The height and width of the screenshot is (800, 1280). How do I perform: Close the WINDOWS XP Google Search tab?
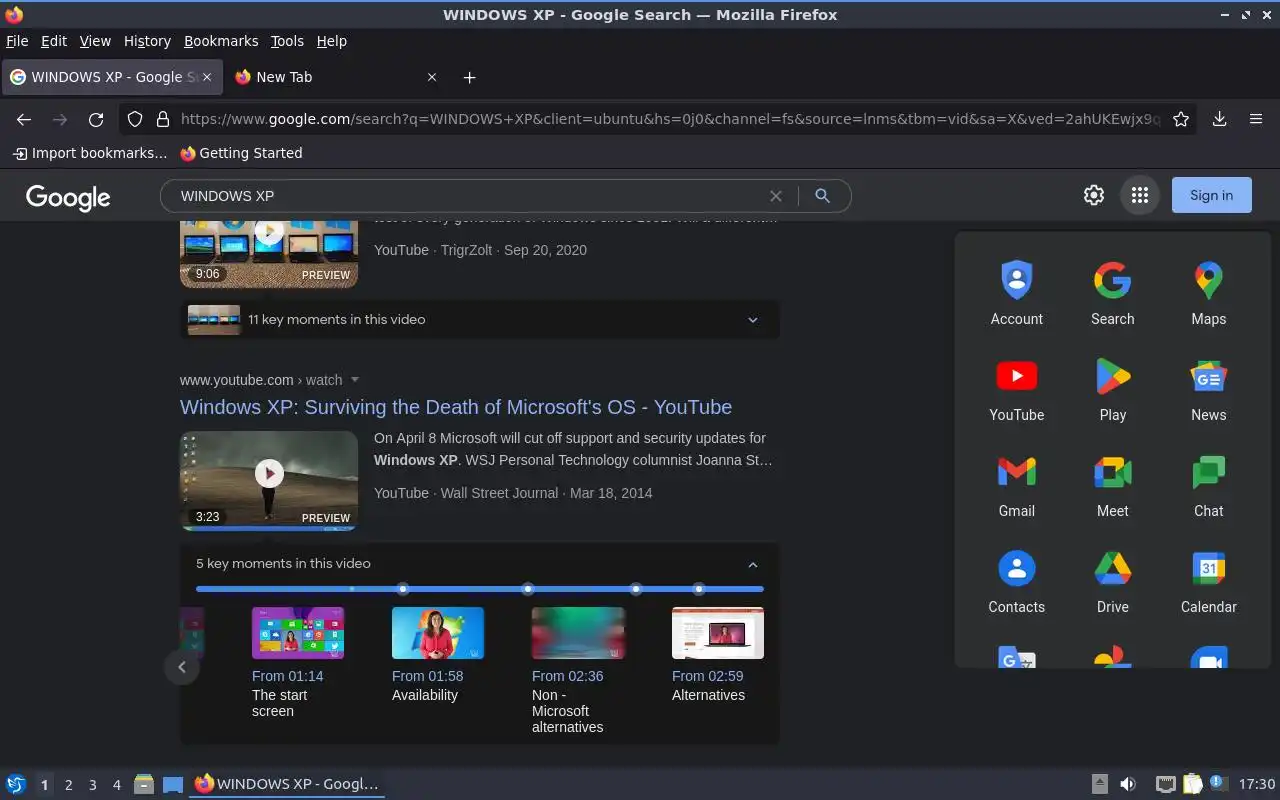pyautogui.click(x=208, y=77)
